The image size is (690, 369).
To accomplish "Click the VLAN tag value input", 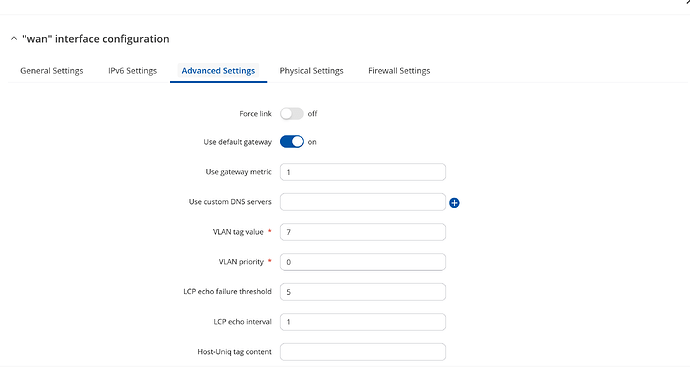I will click(363, 232).
